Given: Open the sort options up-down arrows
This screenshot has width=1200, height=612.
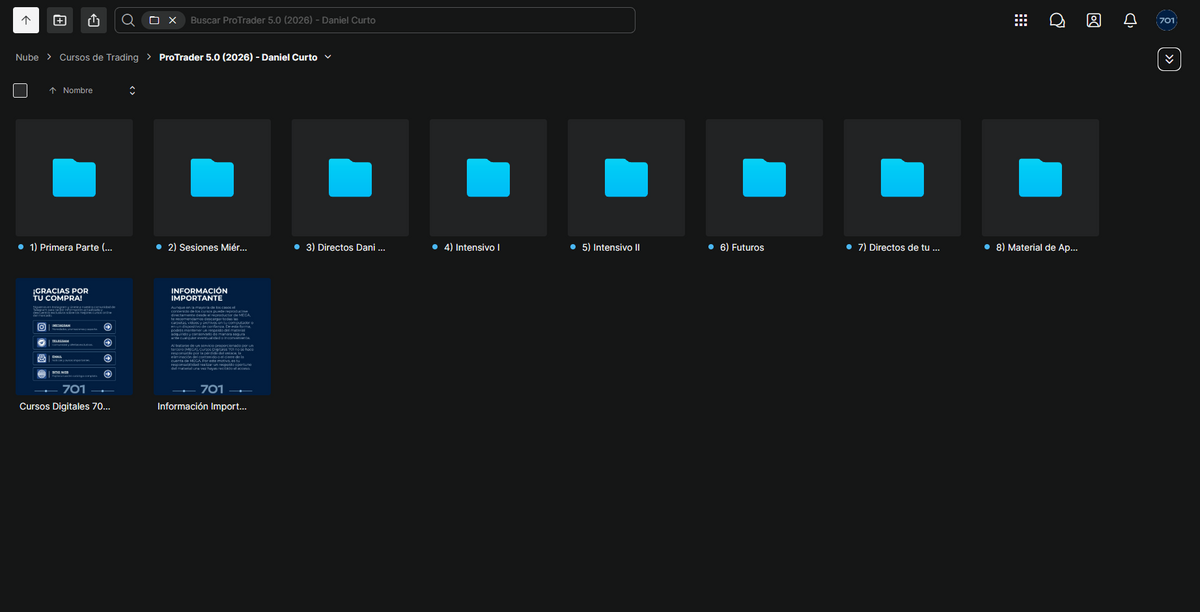Looking at the screenshot, I should click(x=132, y=90).
